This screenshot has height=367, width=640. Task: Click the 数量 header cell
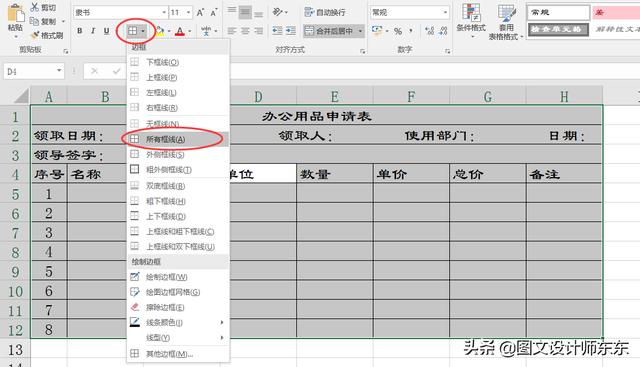(334, 174)
